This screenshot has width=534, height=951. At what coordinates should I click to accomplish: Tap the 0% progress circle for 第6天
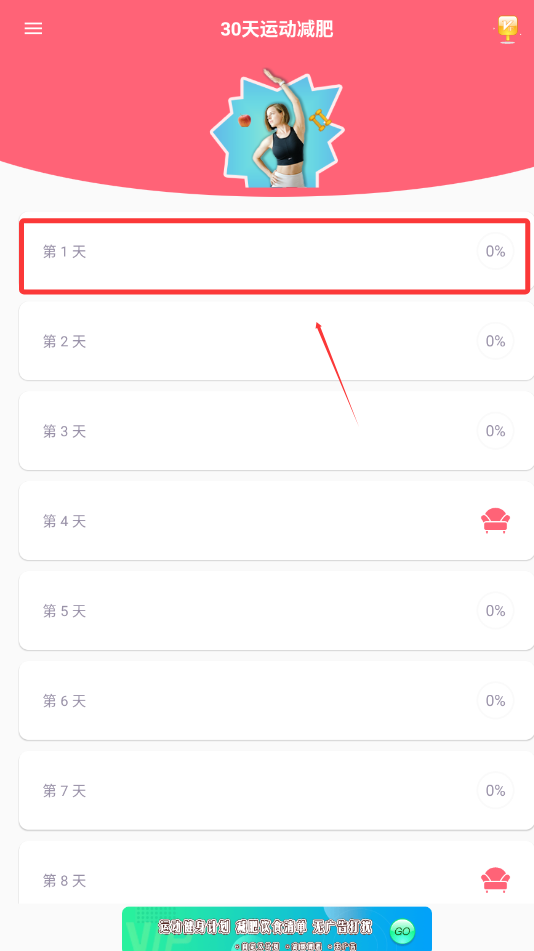click(495, 700)
